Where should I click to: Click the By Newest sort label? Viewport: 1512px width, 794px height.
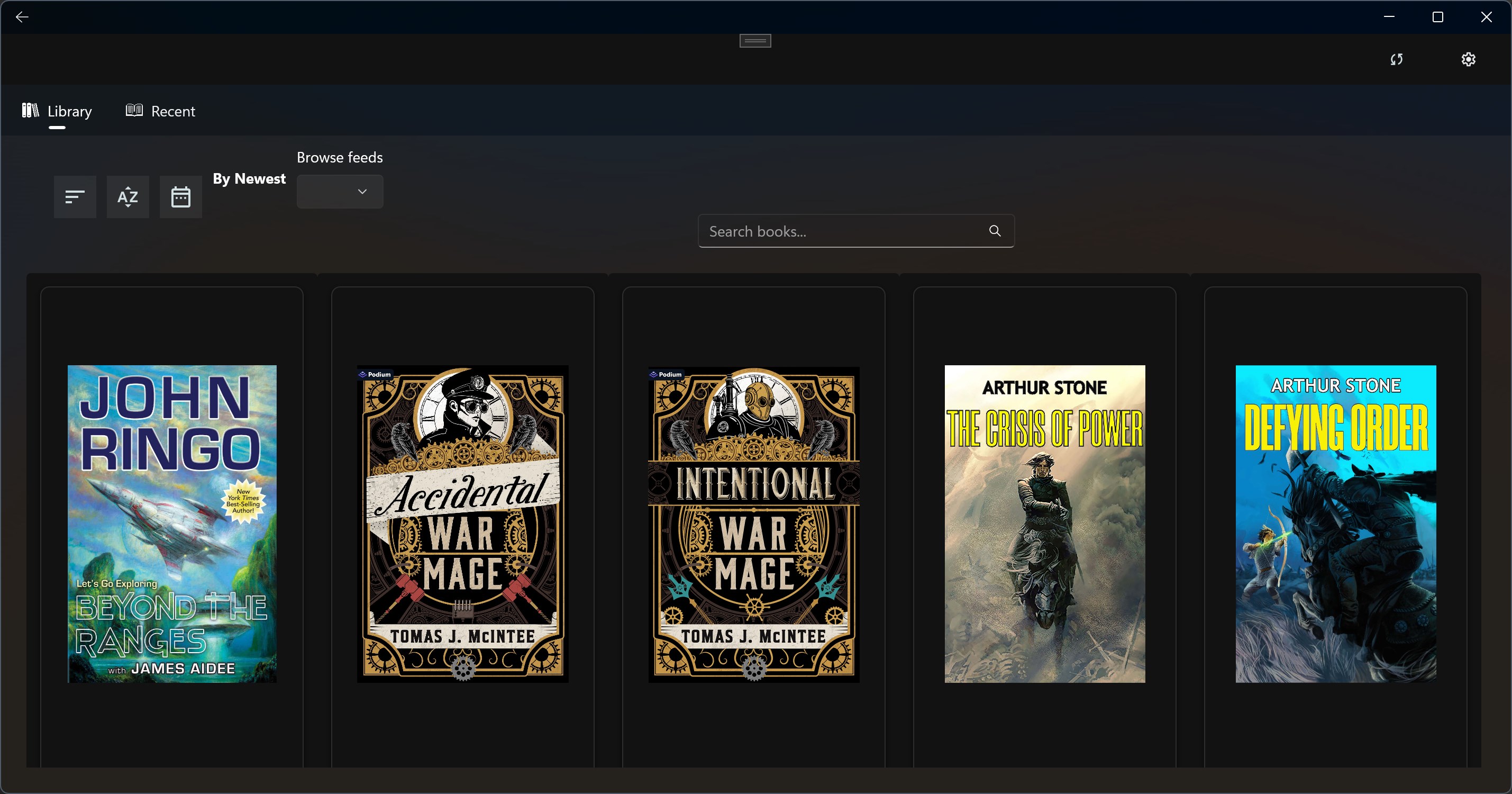click(249, 178)
